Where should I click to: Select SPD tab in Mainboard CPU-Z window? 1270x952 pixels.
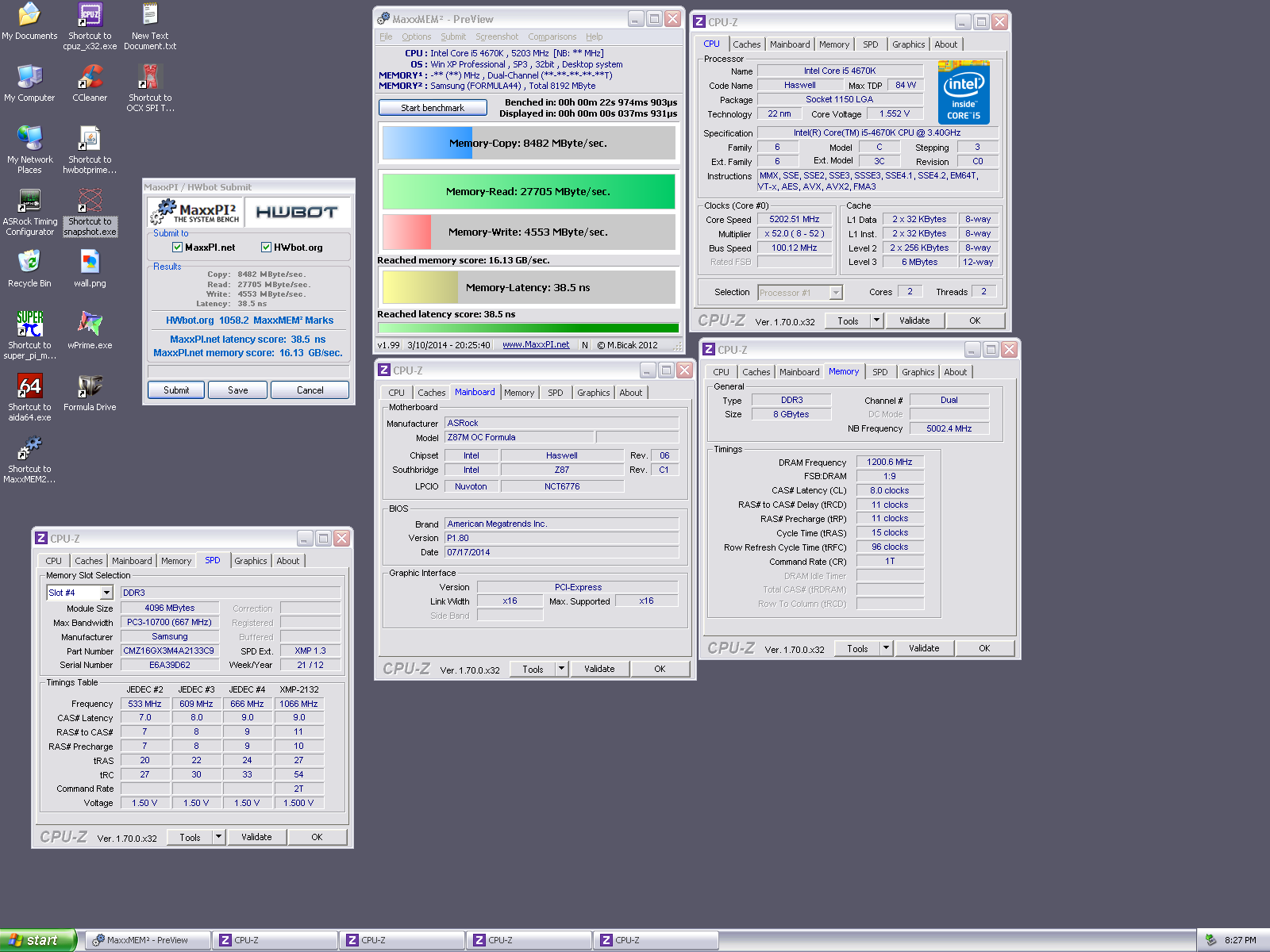[x=556, y=393]
